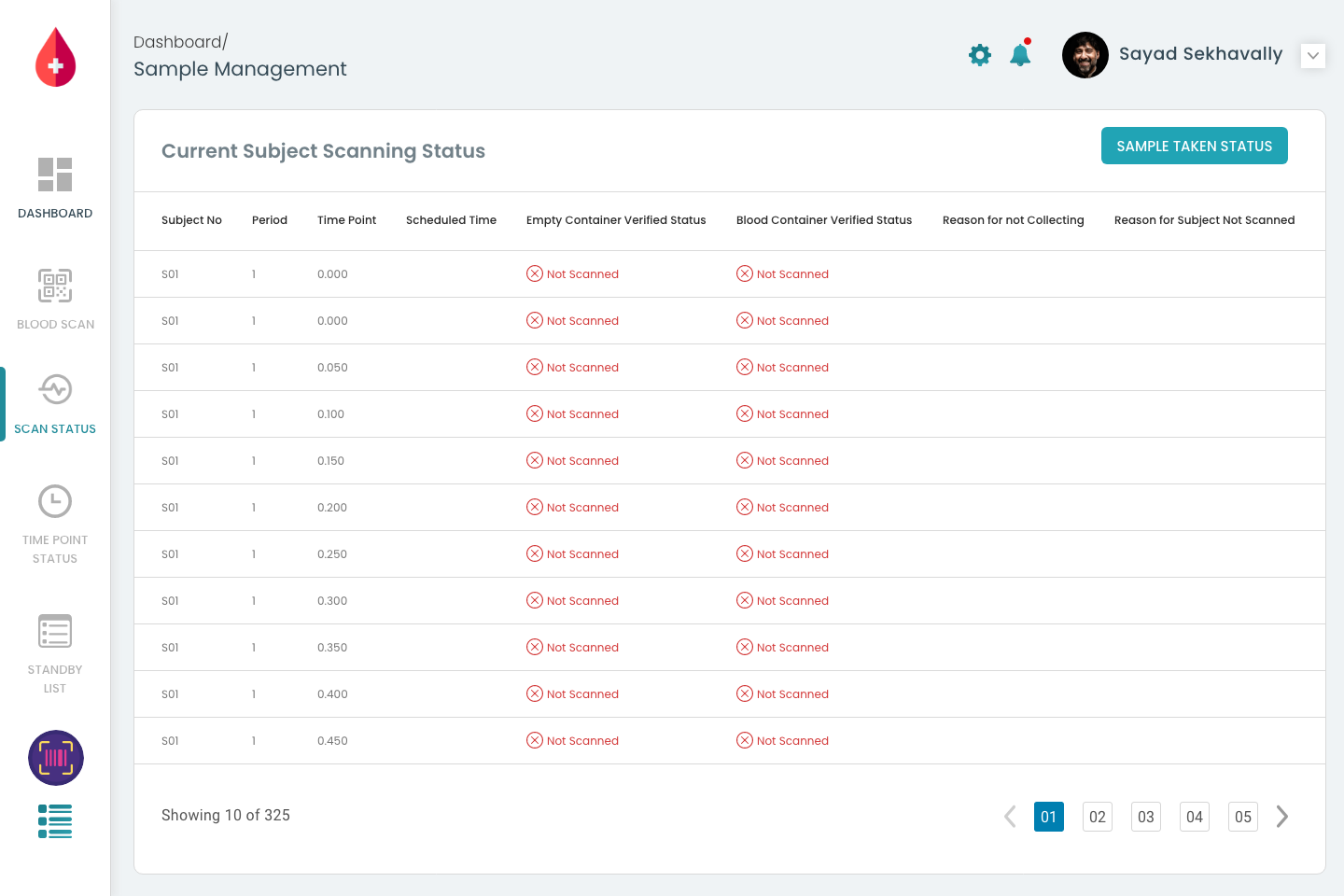
Task: Click blood container status icon for time 0.250
Action: (x=745, y=553)
